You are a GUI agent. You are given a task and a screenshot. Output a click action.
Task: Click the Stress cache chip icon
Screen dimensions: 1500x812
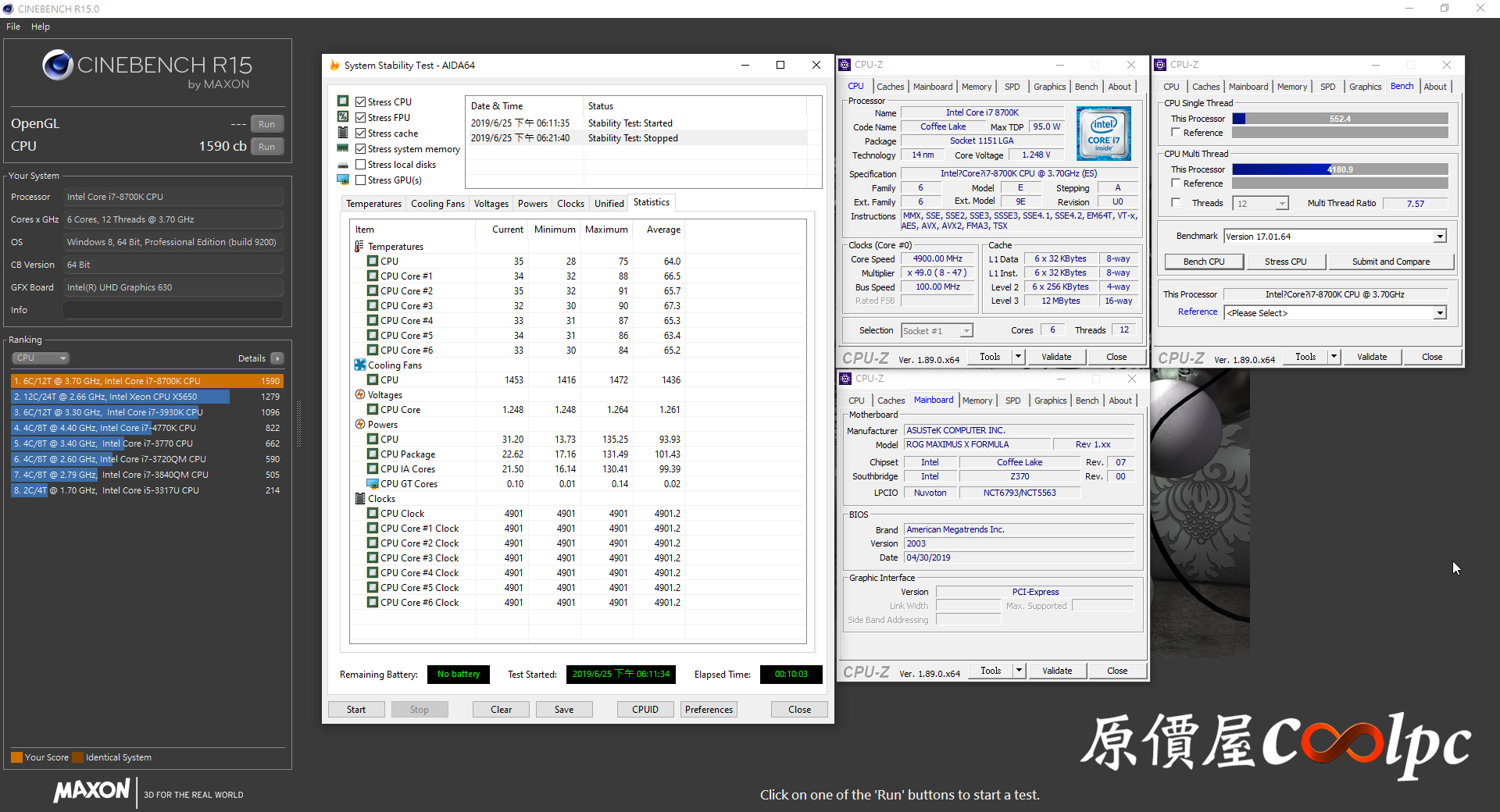tap(343, 133)
